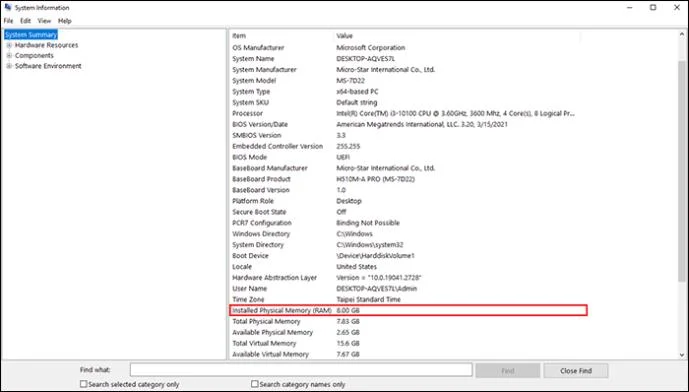Enable Search selected category only checkbox

coord(83,384)
